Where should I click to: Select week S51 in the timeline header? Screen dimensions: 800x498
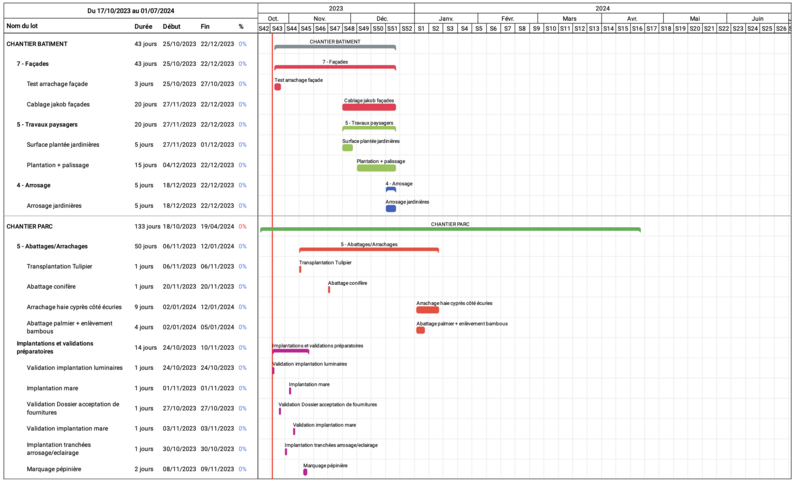click(392, 28)
